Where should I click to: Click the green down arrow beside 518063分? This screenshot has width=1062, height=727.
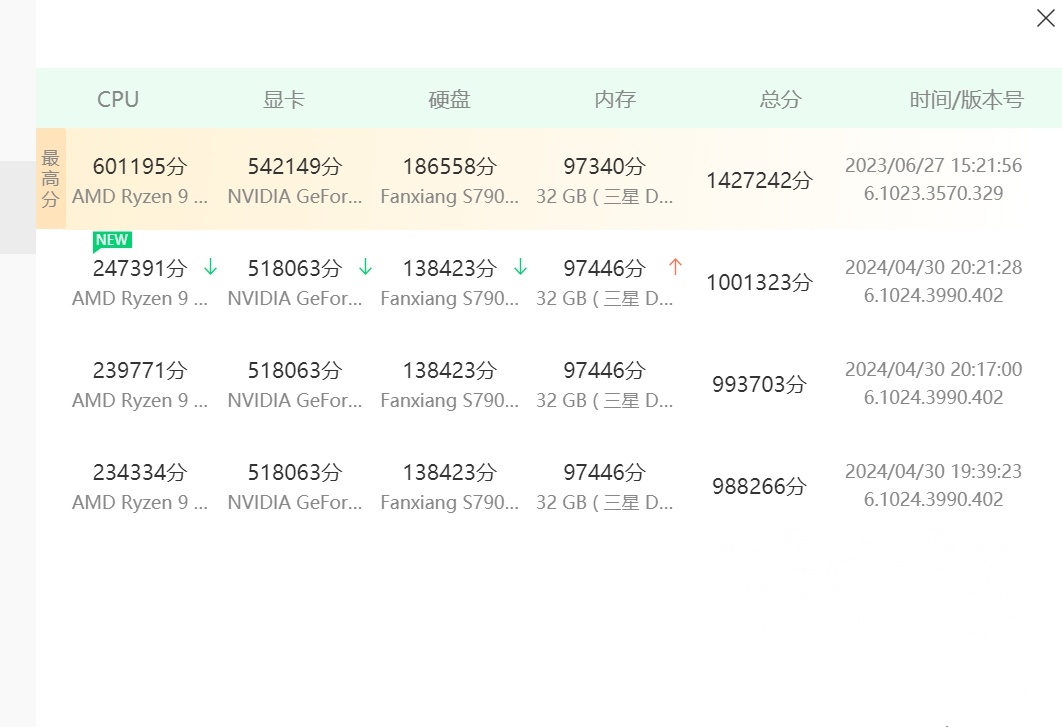[x=365, y=268]
